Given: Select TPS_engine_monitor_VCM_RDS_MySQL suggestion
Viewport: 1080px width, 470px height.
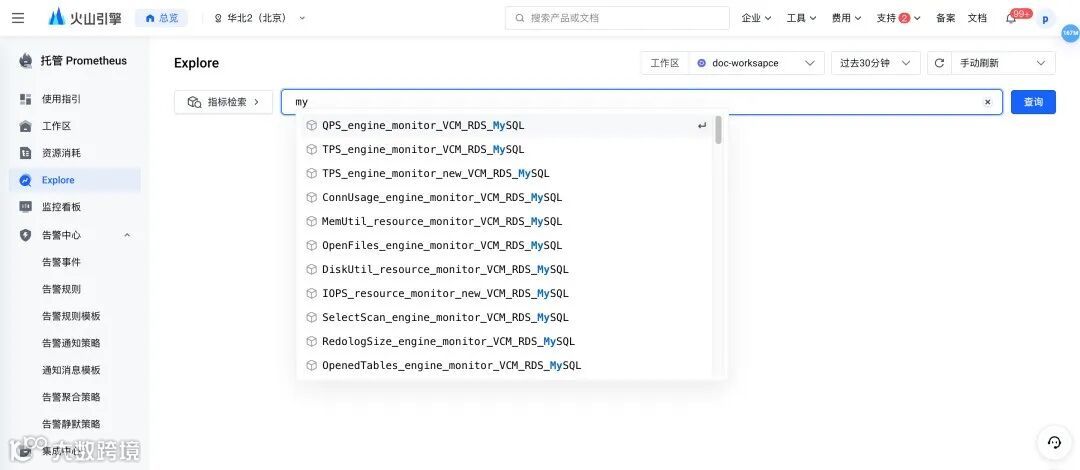Looking at the screenshot, I should coord(507,150).
